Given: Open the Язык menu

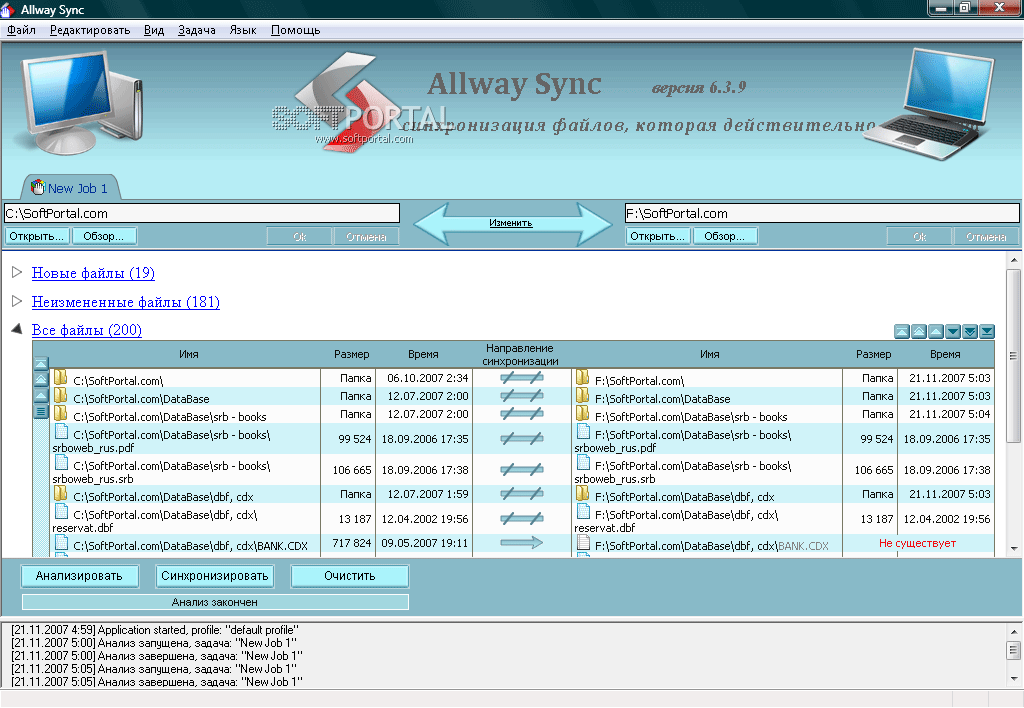Looking at the screenshot, I should point(243,30).
